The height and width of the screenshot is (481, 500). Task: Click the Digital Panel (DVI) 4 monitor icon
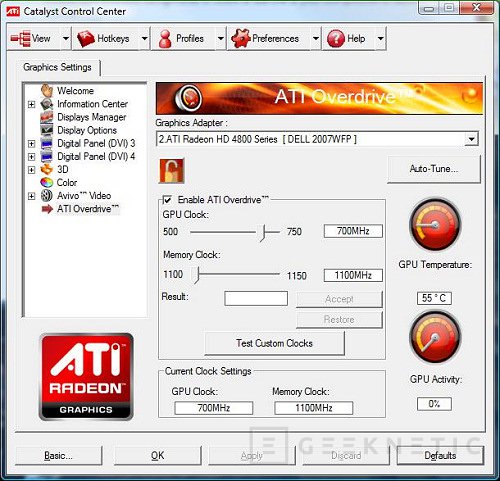[x=47, y=156]
